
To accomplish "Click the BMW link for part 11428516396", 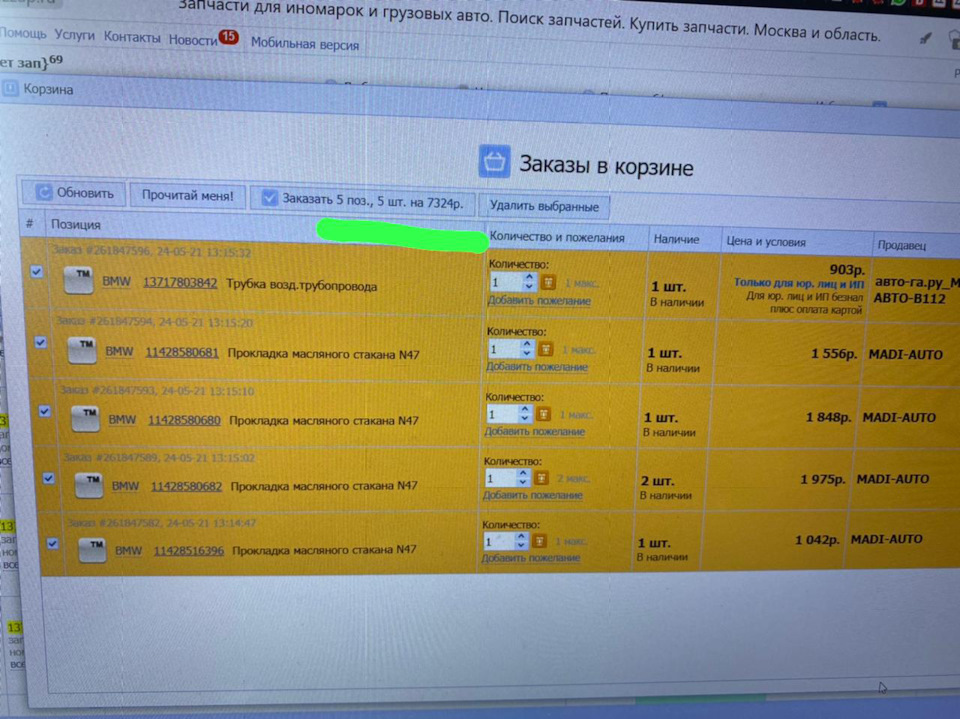I will tap(129, 551).
